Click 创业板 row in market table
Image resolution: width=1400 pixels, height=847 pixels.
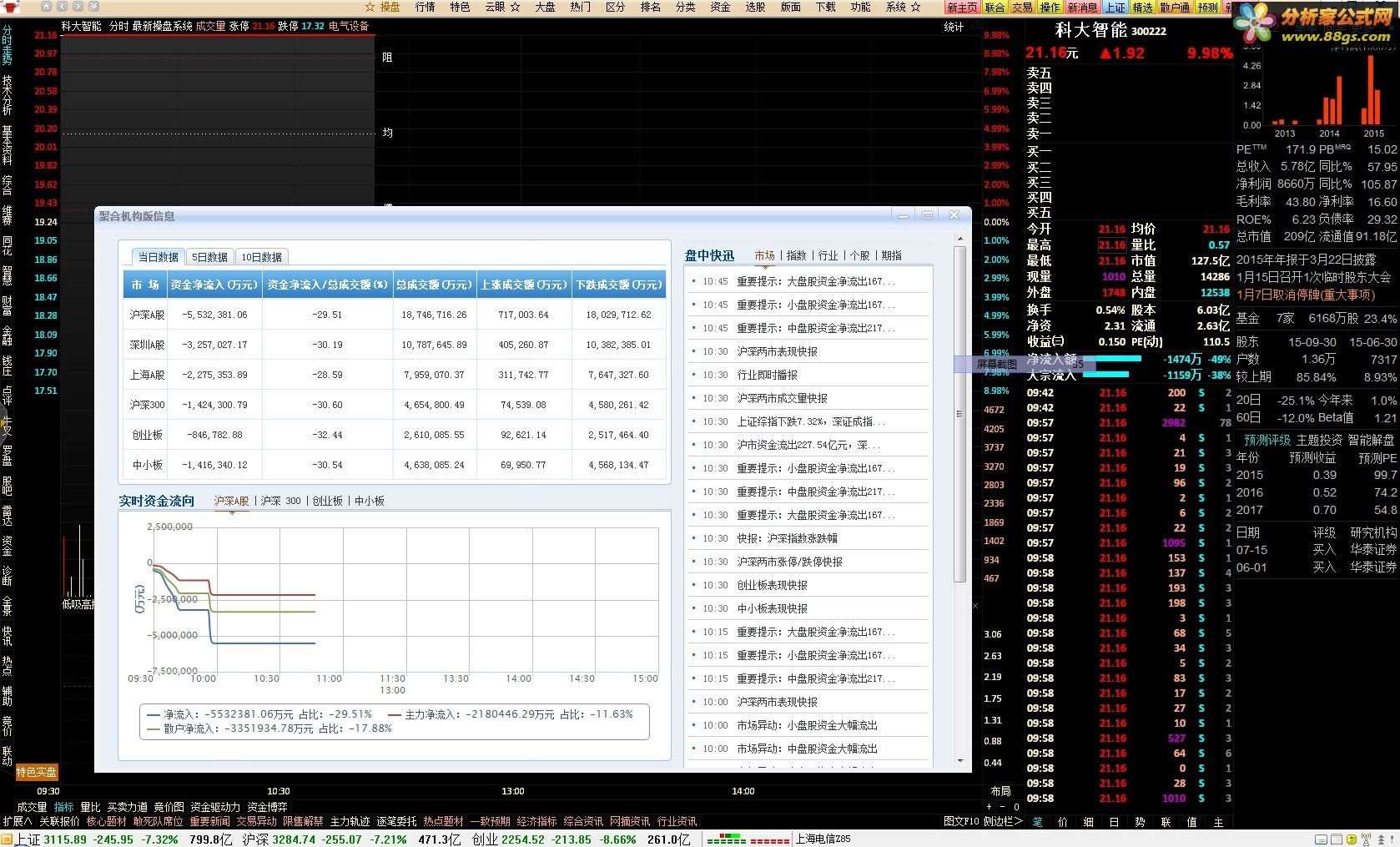pyautogui.click(x=396, y=435)
